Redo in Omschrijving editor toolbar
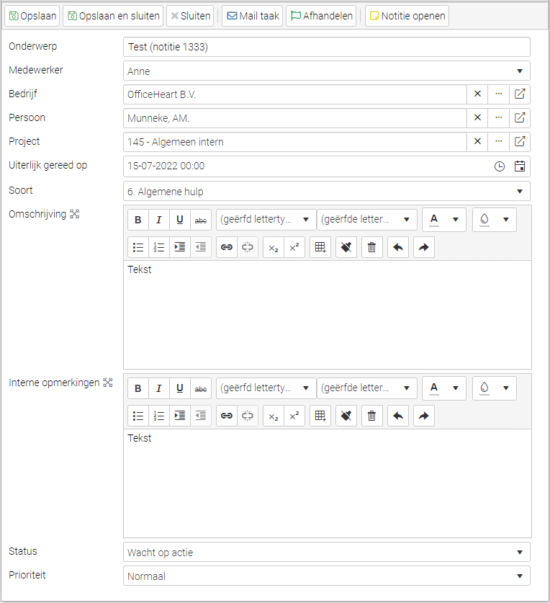The height and width of the screenshot is (603, 550). (x=424, y=247)
